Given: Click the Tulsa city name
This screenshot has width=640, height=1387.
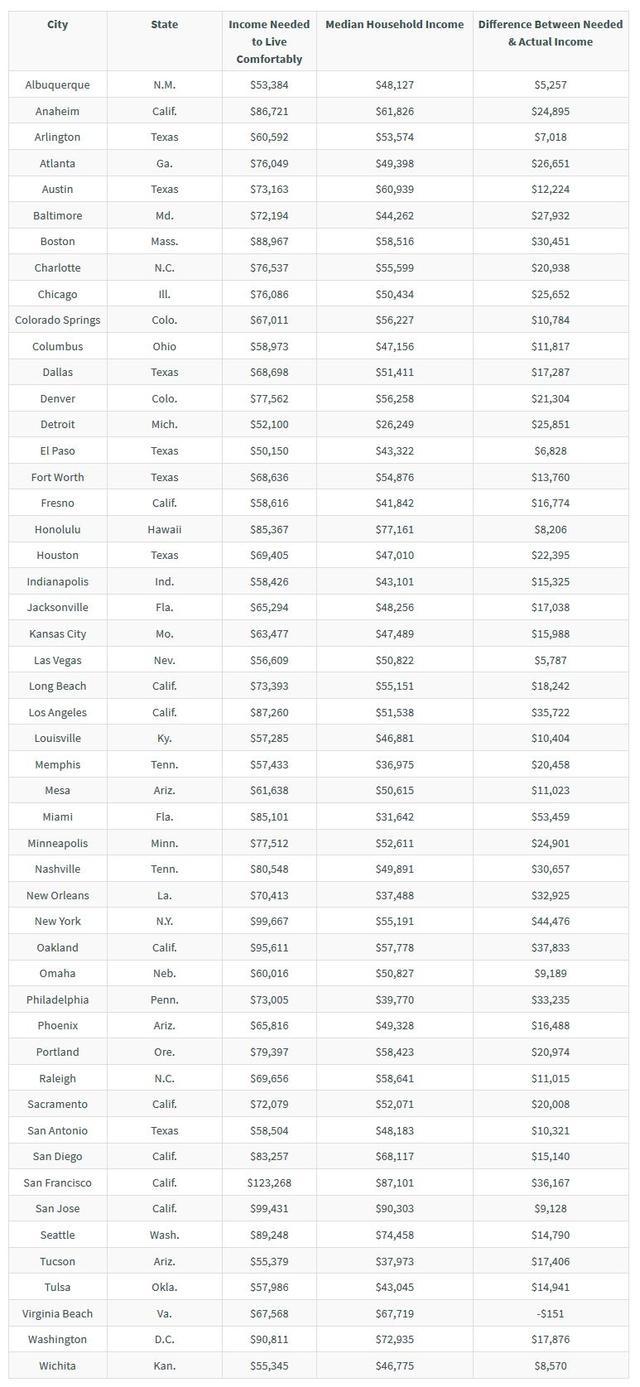Looking at the screenshot, I should coord(57,1287).
